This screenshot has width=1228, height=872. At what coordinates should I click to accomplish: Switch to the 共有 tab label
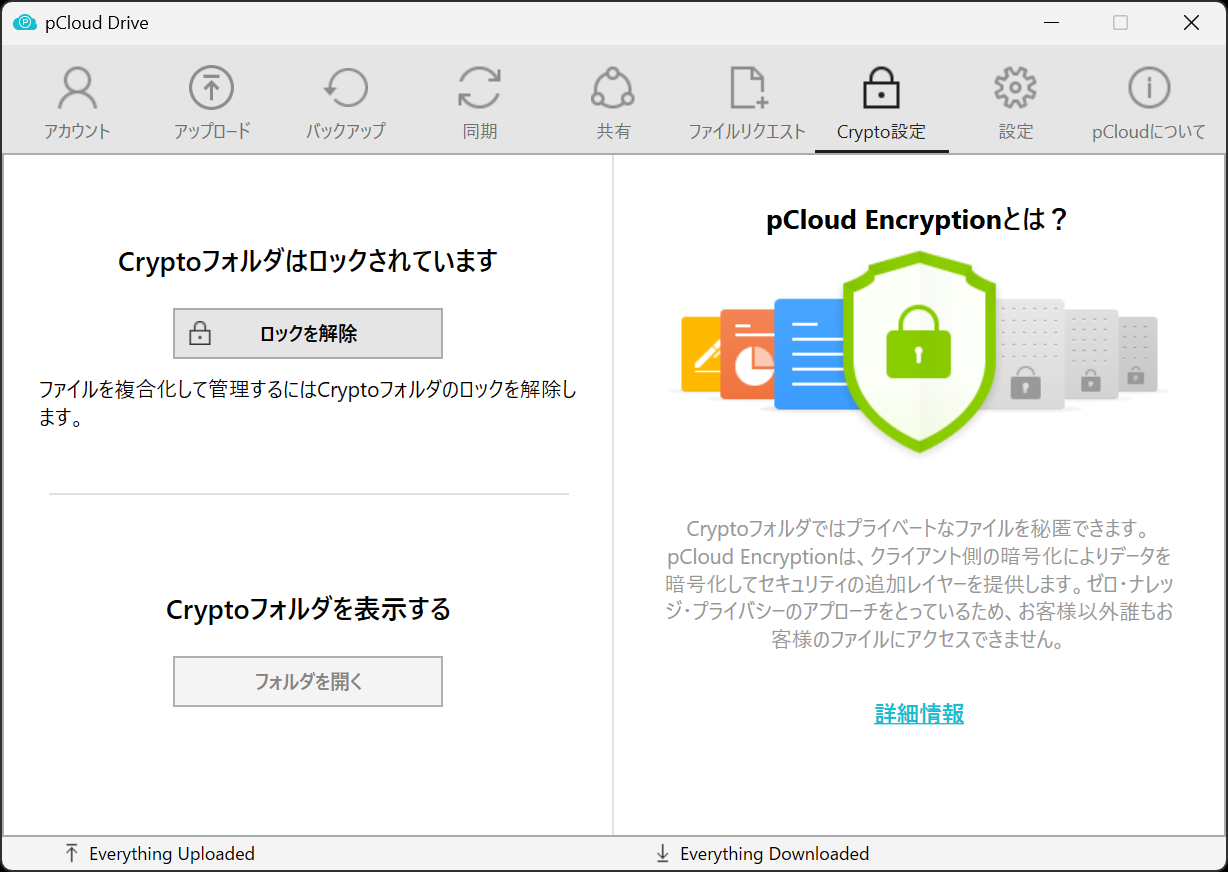pos(613,131)
